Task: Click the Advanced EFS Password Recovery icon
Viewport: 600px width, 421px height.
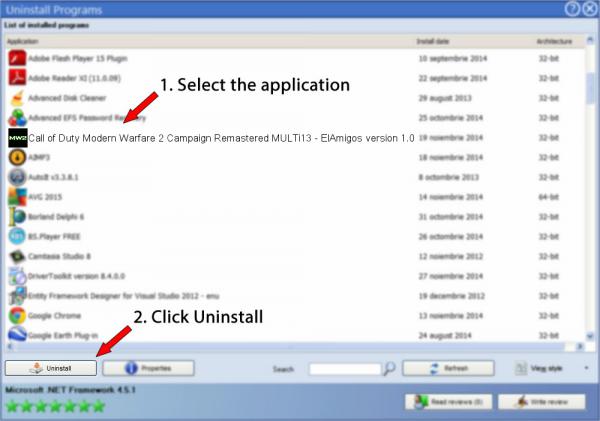Action: click(x=17, y=117)
